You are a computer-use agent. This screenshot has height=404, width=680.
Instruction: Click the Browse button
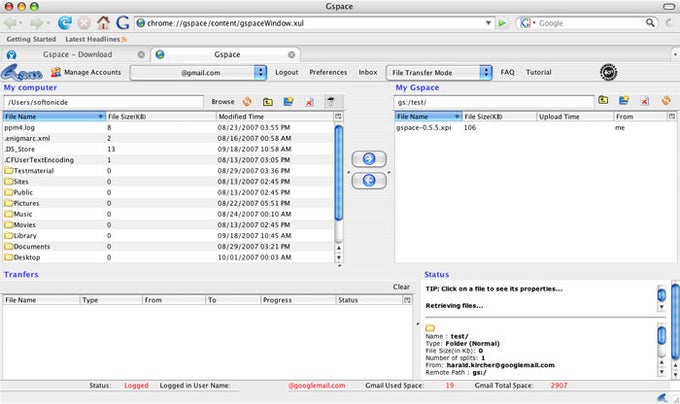click(223, 102)
